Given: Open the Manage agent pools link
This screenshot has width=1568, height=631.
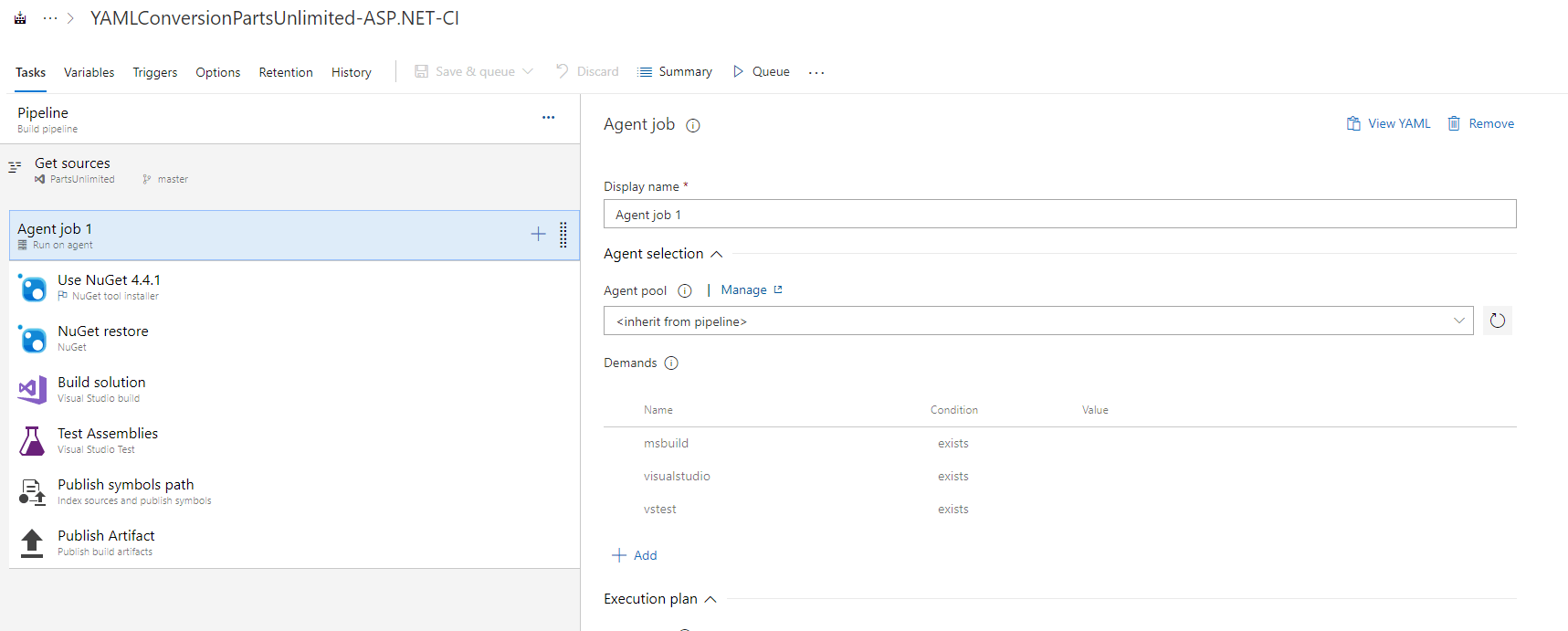Looking at the screenshot, I should [752, 289].
